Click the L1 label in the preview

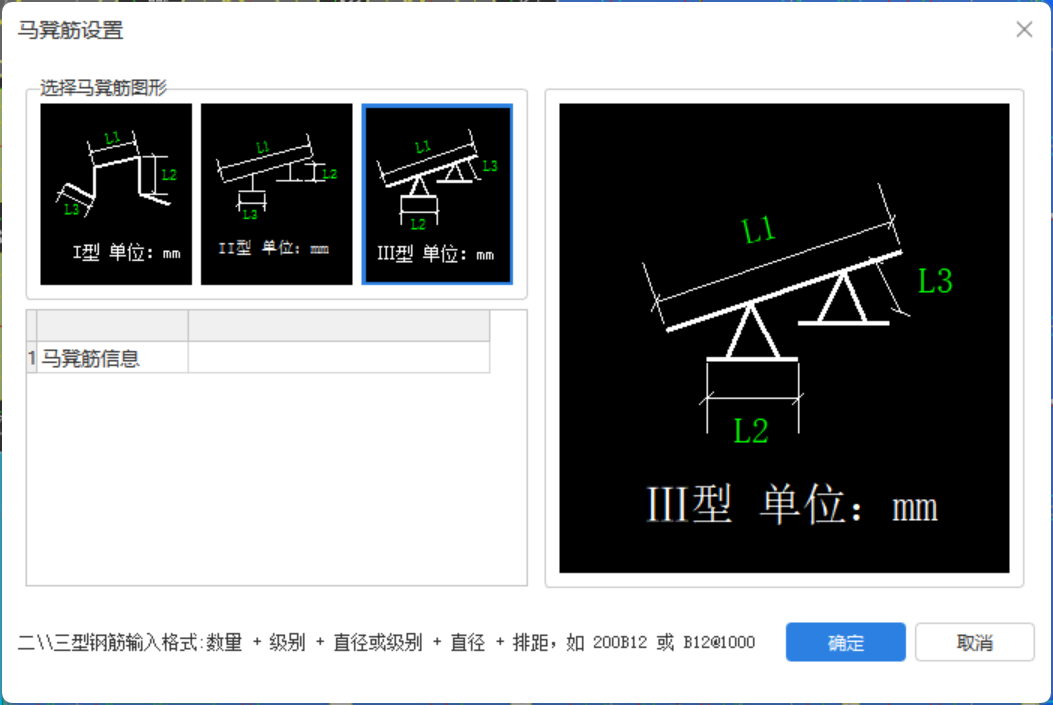(759, 230)
